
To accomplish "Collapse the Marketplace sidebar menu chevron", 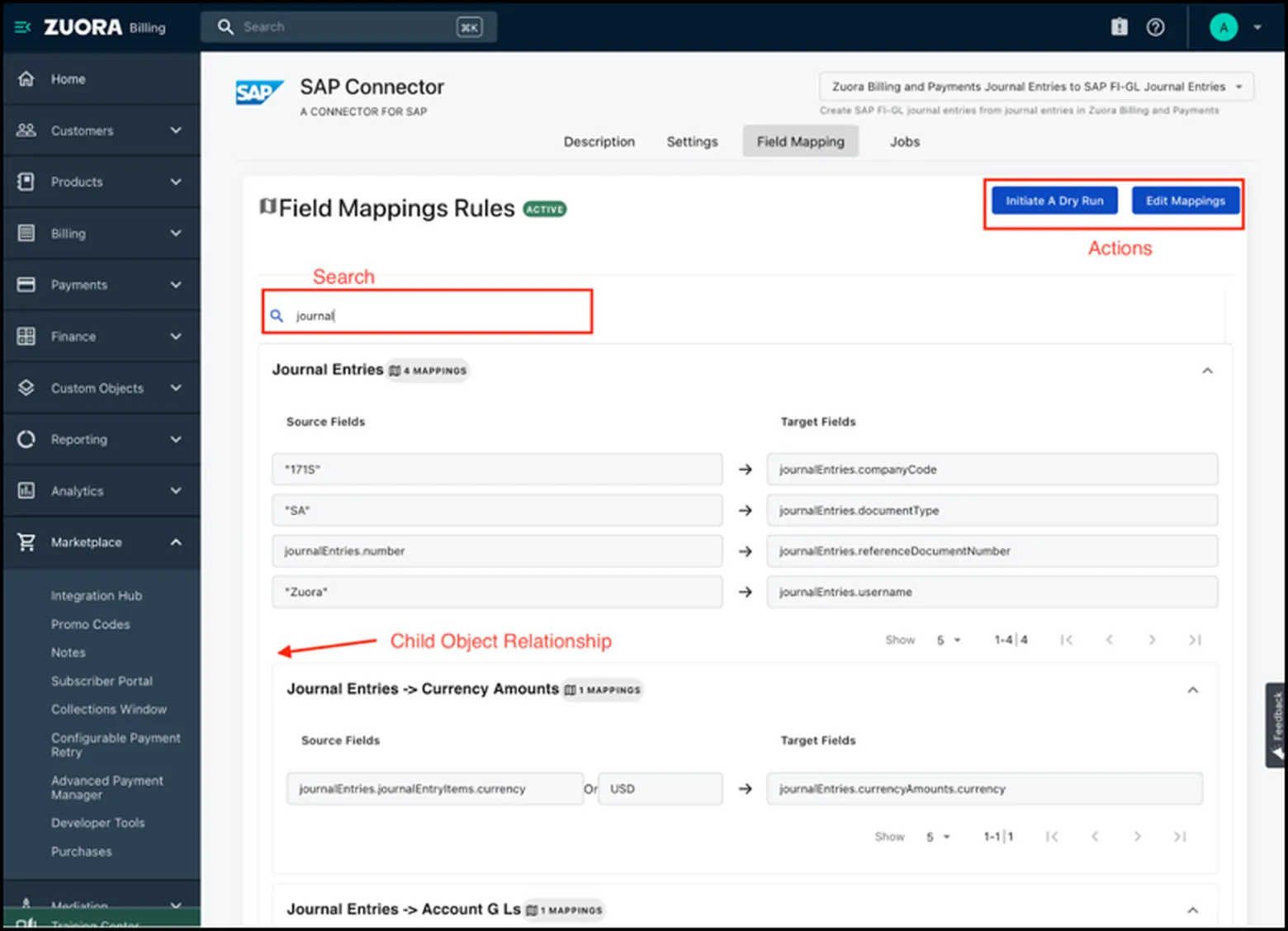I will 176,542.
